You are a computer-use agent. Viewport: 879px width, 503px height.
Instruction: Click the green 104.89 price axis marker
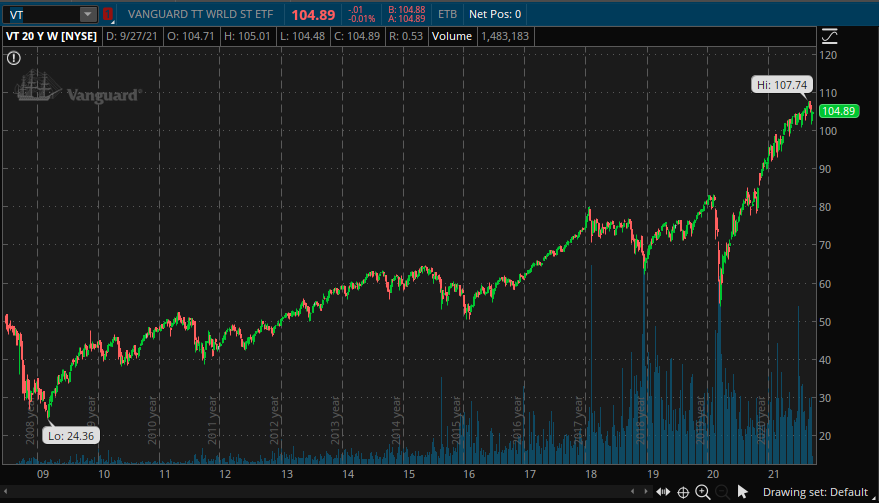coord(839,111)
